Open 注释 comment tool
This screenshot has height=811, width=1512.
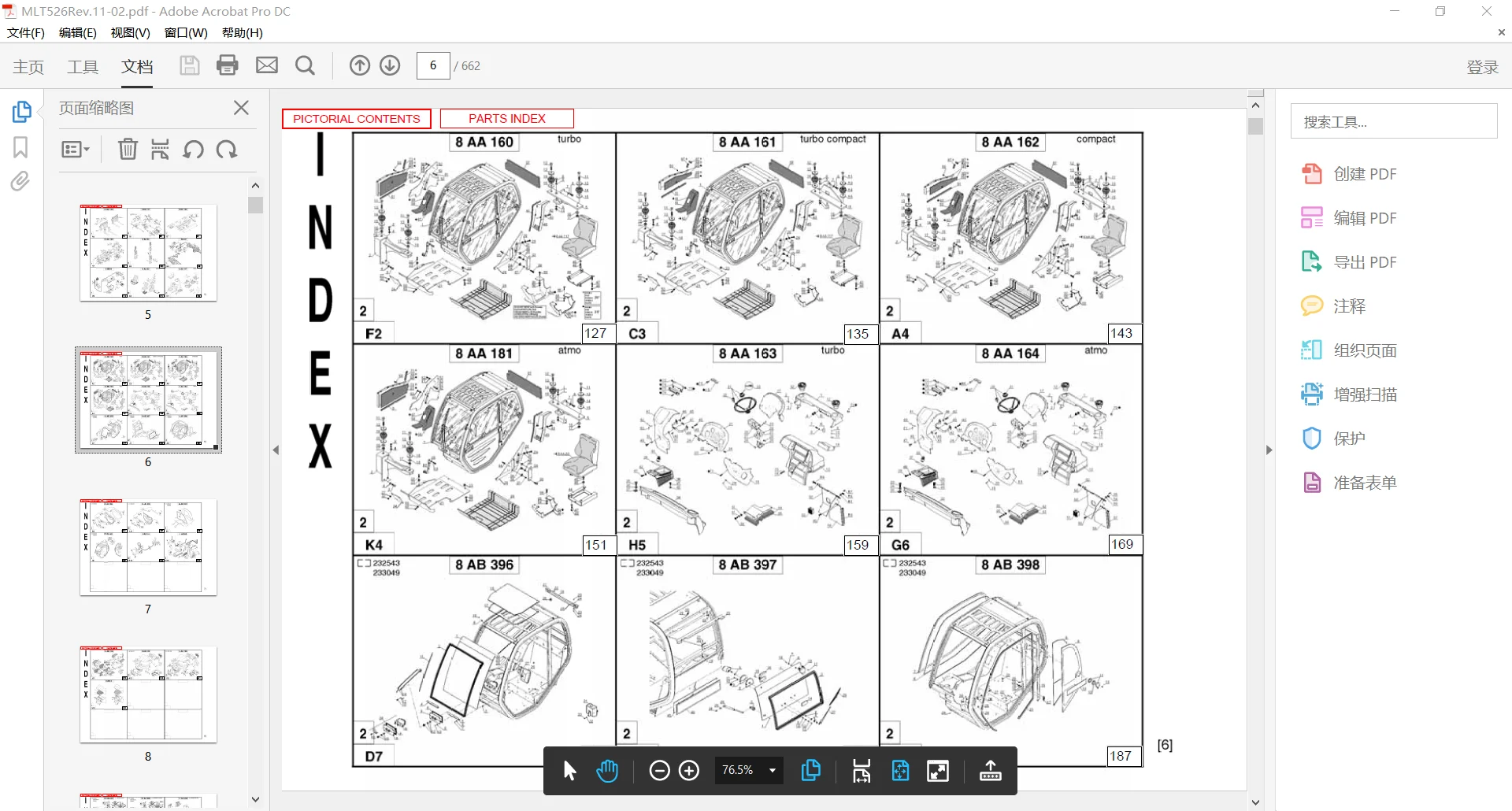[x=1333, y=306]
